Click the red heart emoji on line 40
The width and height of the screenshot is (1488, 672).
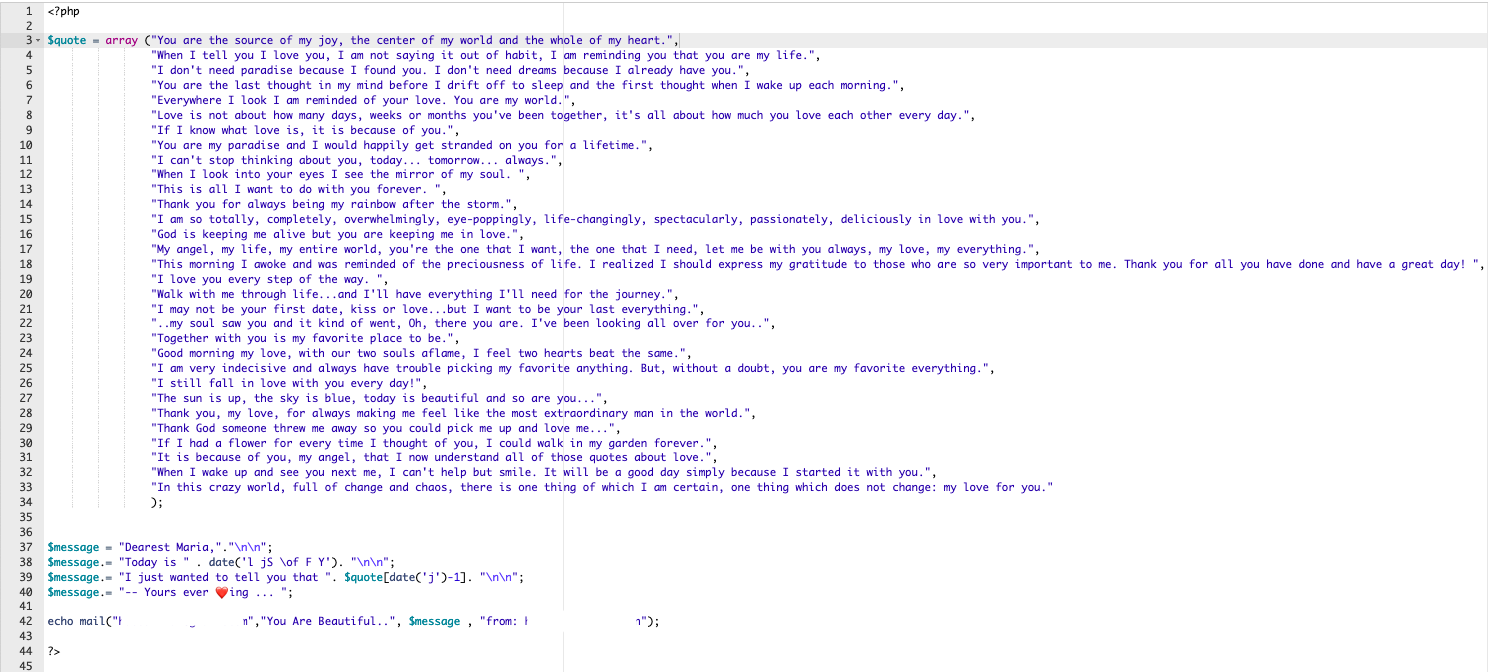(222, 592)
